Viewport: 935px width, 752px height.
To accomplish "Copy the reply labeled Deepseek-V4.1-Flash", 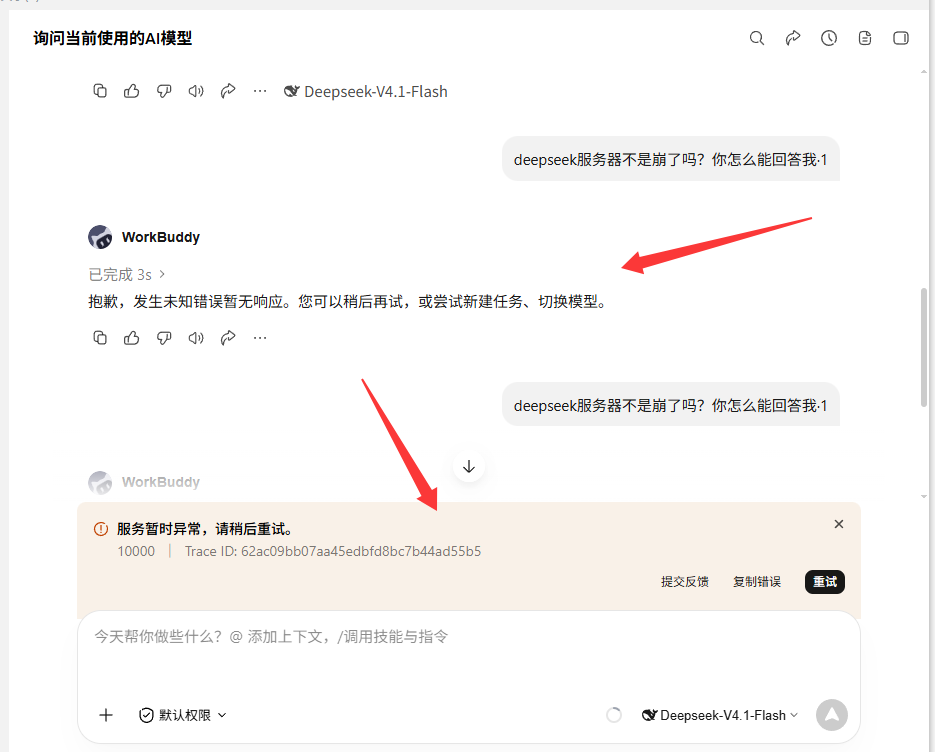I will click(x=100, y=91).
